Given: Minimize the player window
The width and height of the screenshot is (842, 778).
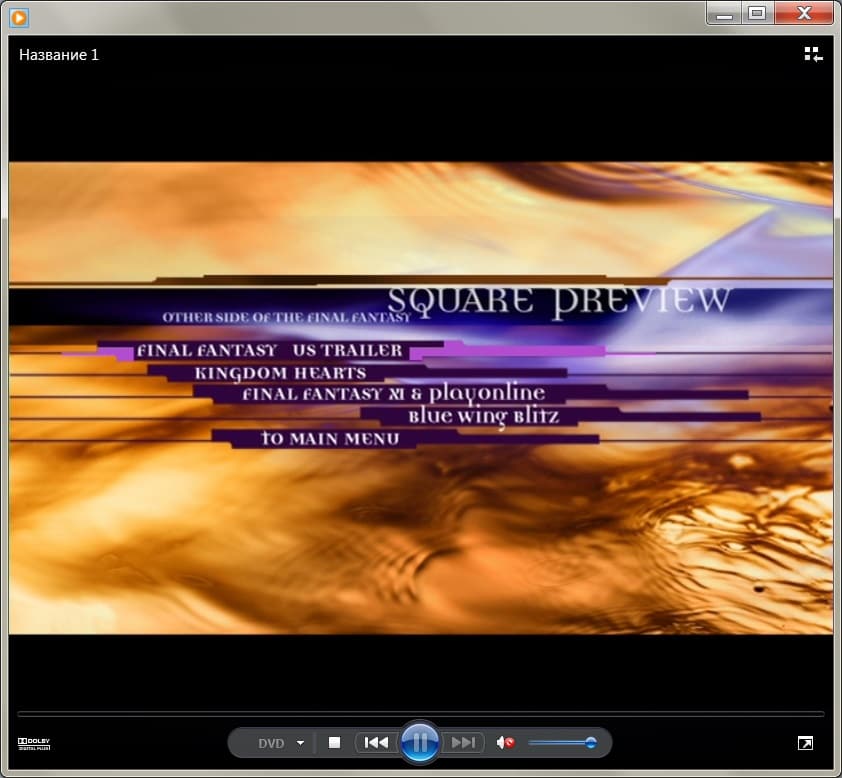Looking at the screenshot, I should click(x=724, y=14).
